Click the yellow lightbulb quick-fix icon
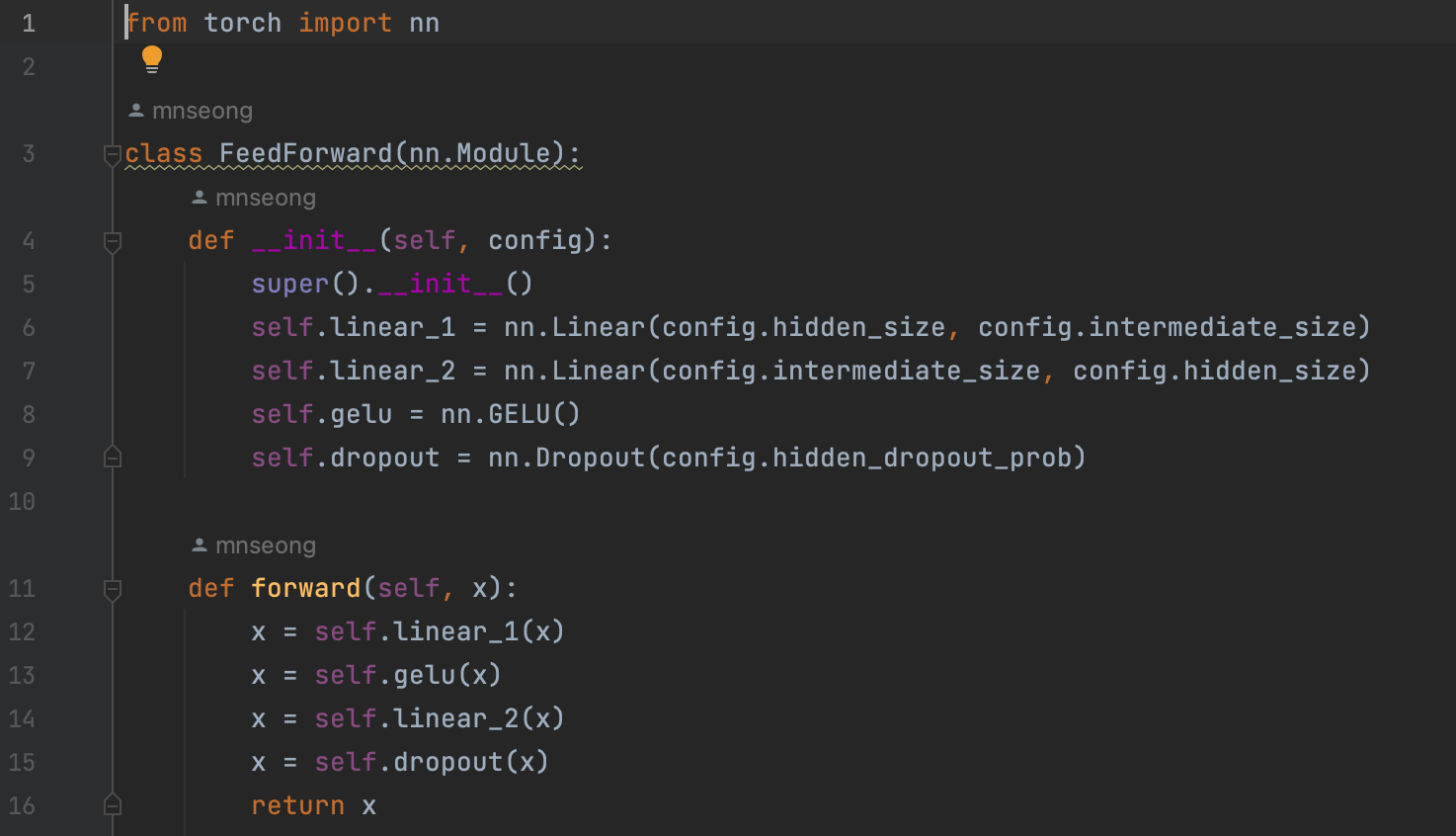The width and height of the screenshot is (1456, 836). (151, 60)
